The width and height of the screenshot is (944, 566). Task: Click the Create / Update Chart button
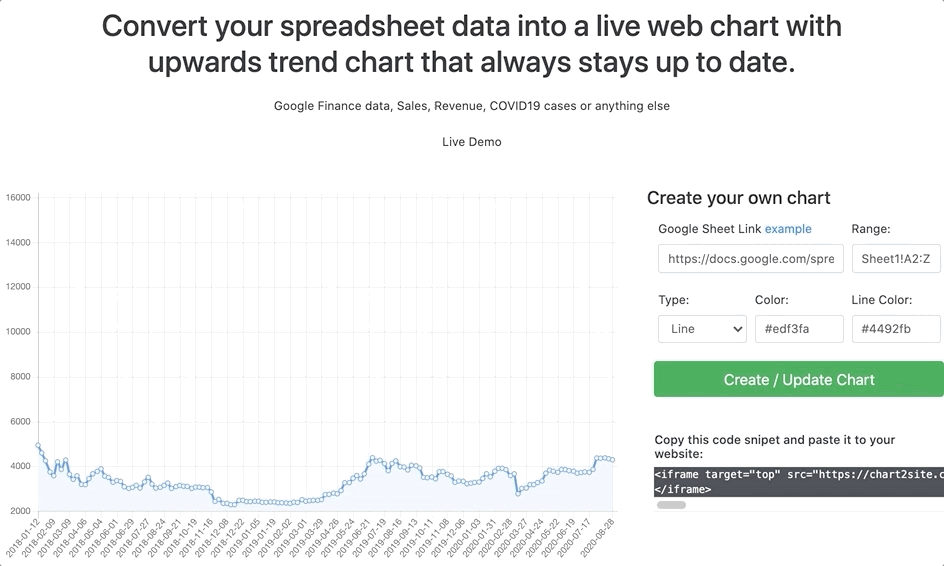(798, 380)
